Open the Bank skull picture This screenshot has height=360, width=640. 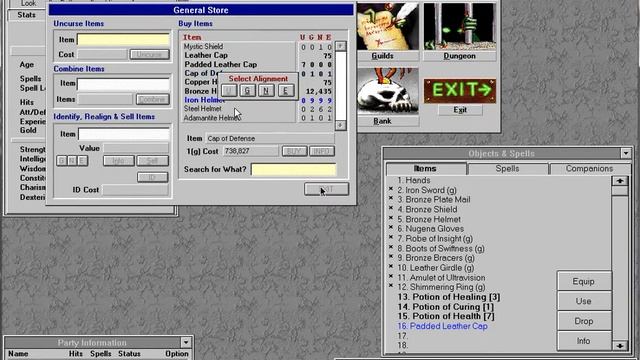click(388, 91)
